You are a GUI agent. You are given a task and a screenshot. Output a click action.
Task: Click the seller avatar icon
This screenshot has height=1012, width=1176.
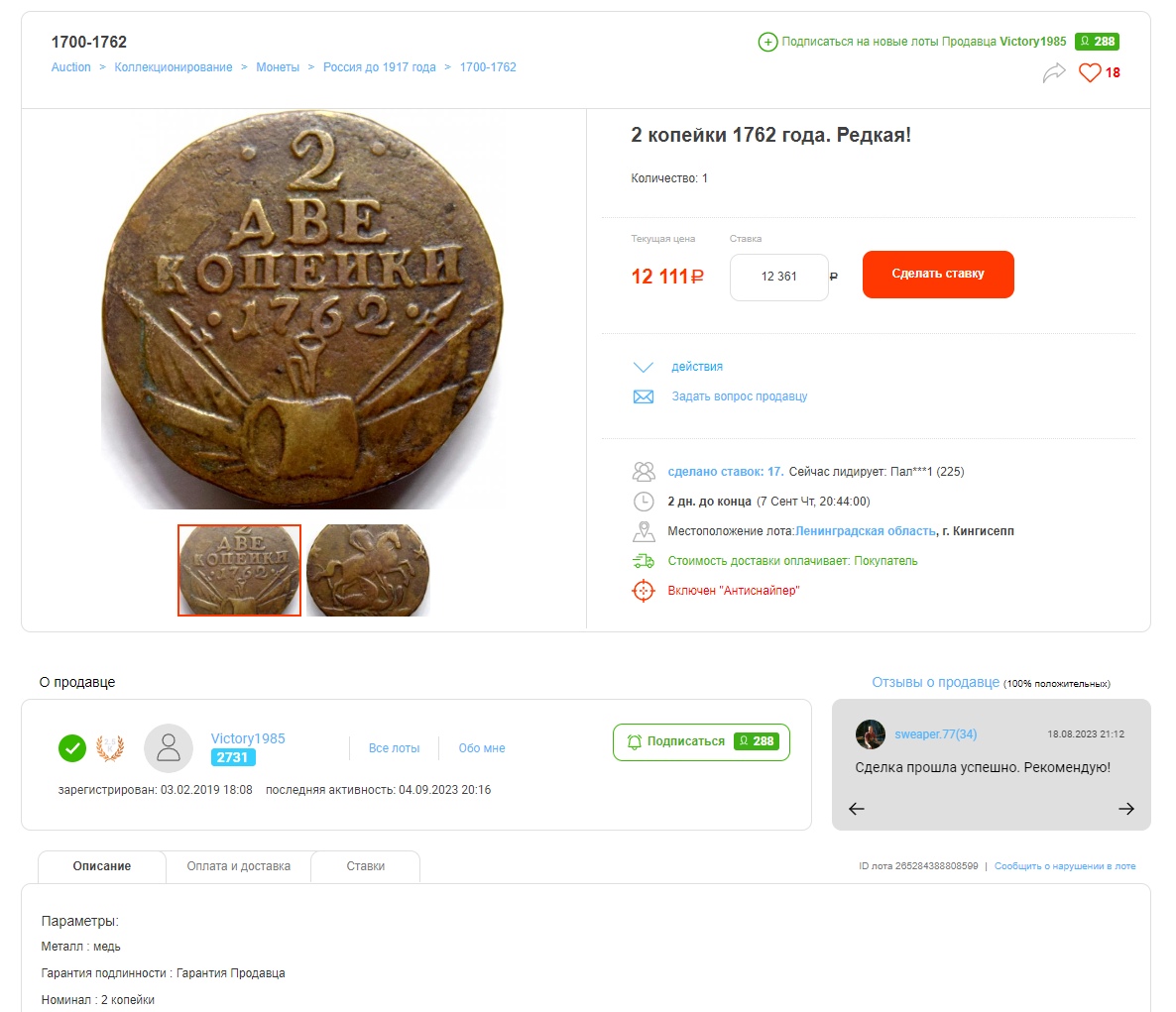coord(169,747)
